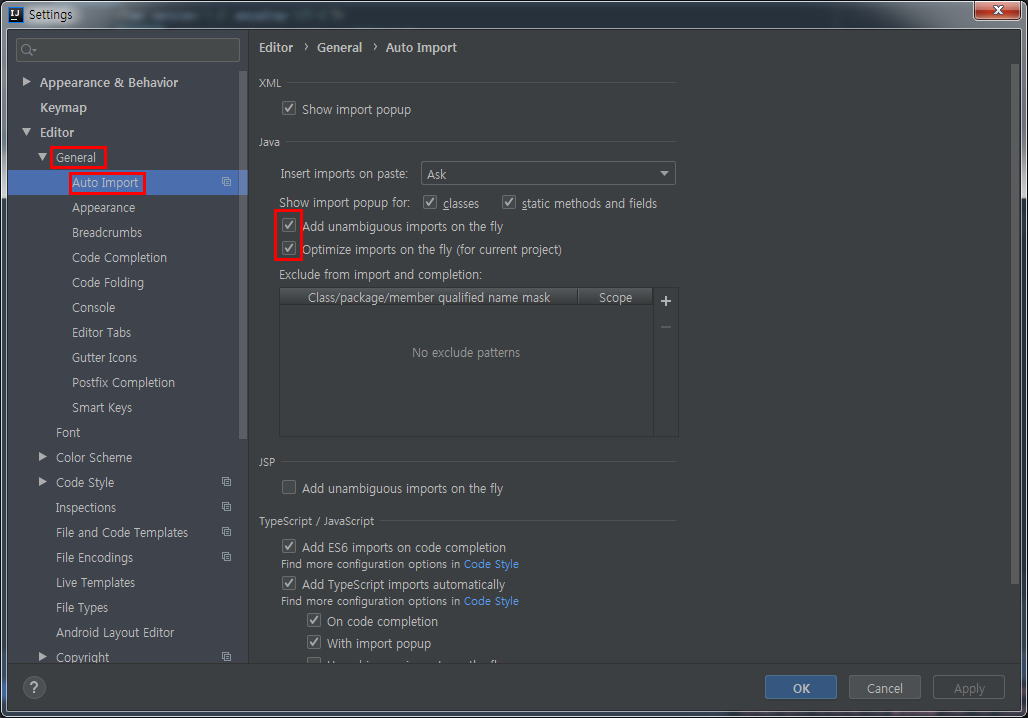Screen dimensions: 1028x718
Task: Collapse the Editor tree node arrow
Action: pyautogui.click(x=27, y=132)
